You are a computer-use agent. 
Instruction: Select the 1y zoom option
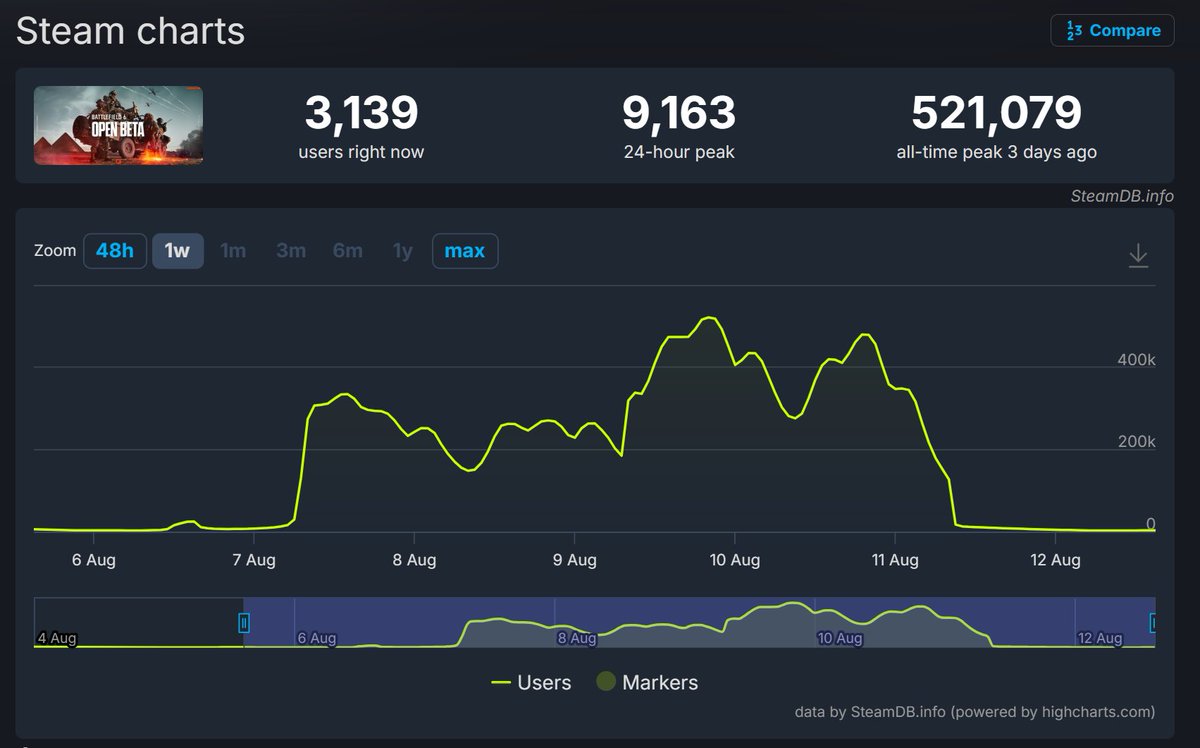[x=401, y=251]
